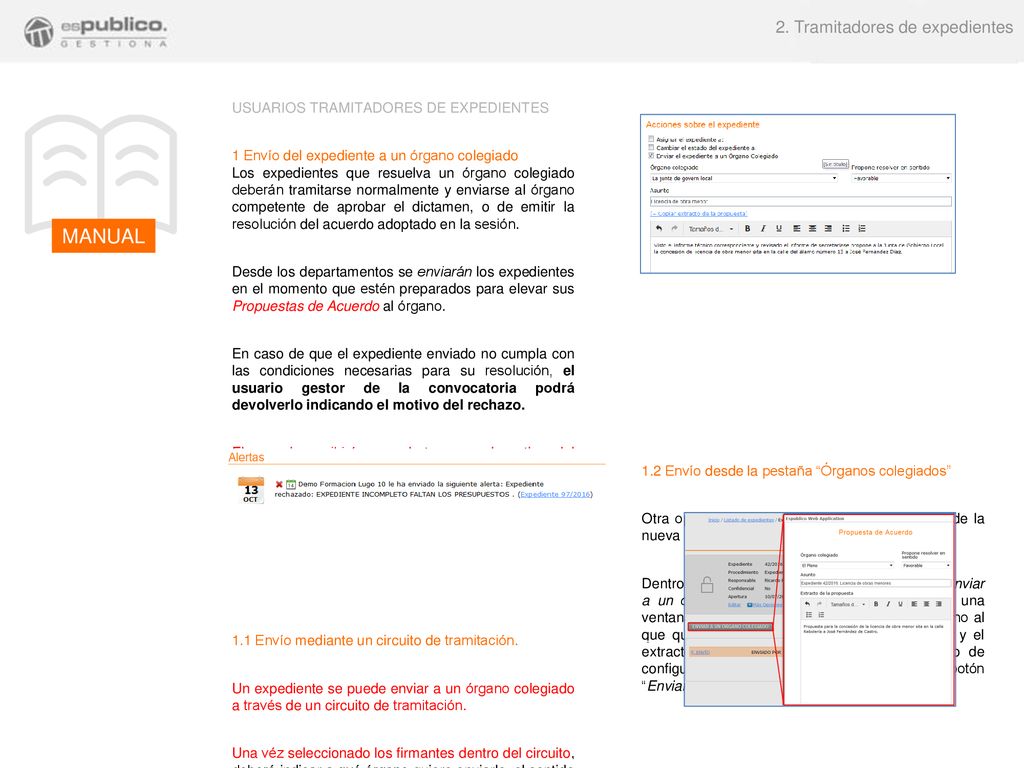
Task: Toggle bold in Acciones sobre el expediente editor
Action: [x=747, y=229]
